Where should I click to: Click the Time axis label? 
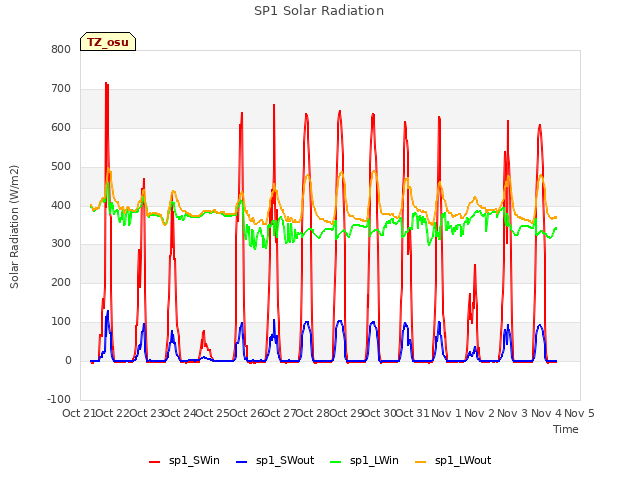566,429
